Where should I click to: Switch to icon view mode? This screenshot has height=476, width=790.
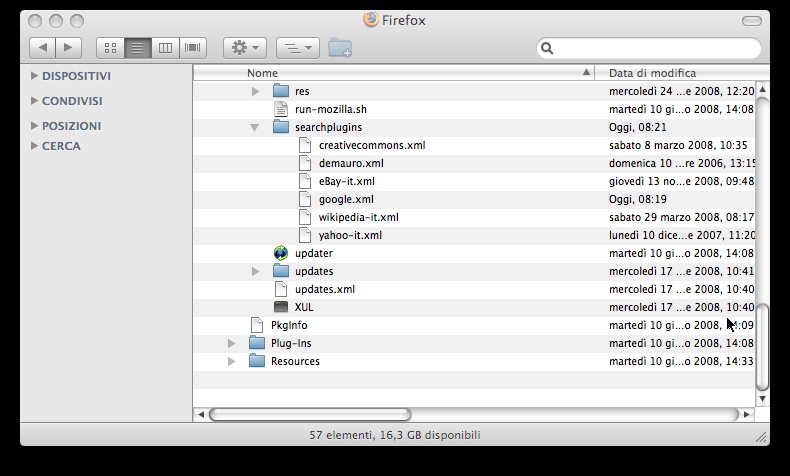coord(110,48)
